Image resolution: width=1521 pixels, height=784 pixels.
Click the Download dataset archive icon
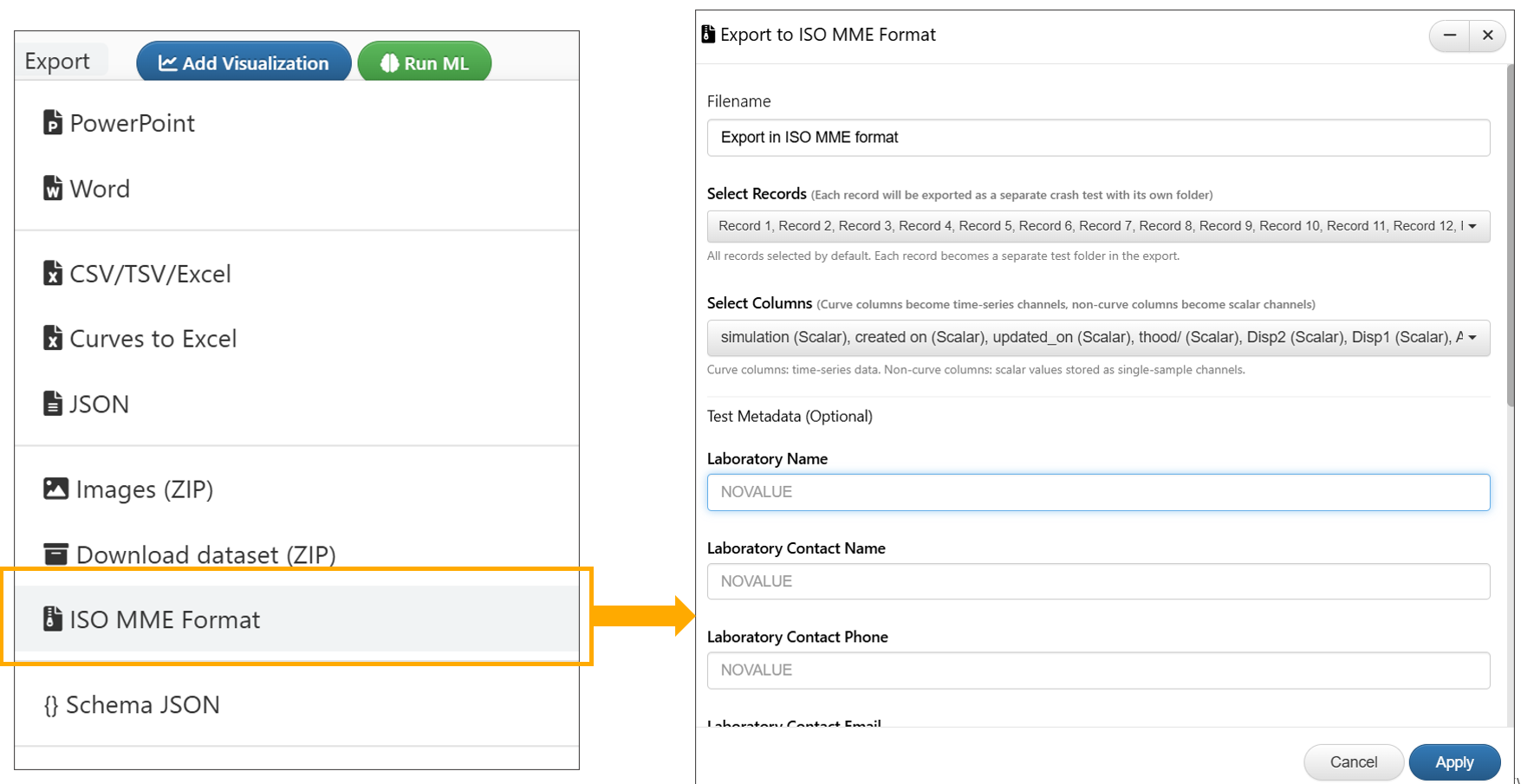click(55, 554)
